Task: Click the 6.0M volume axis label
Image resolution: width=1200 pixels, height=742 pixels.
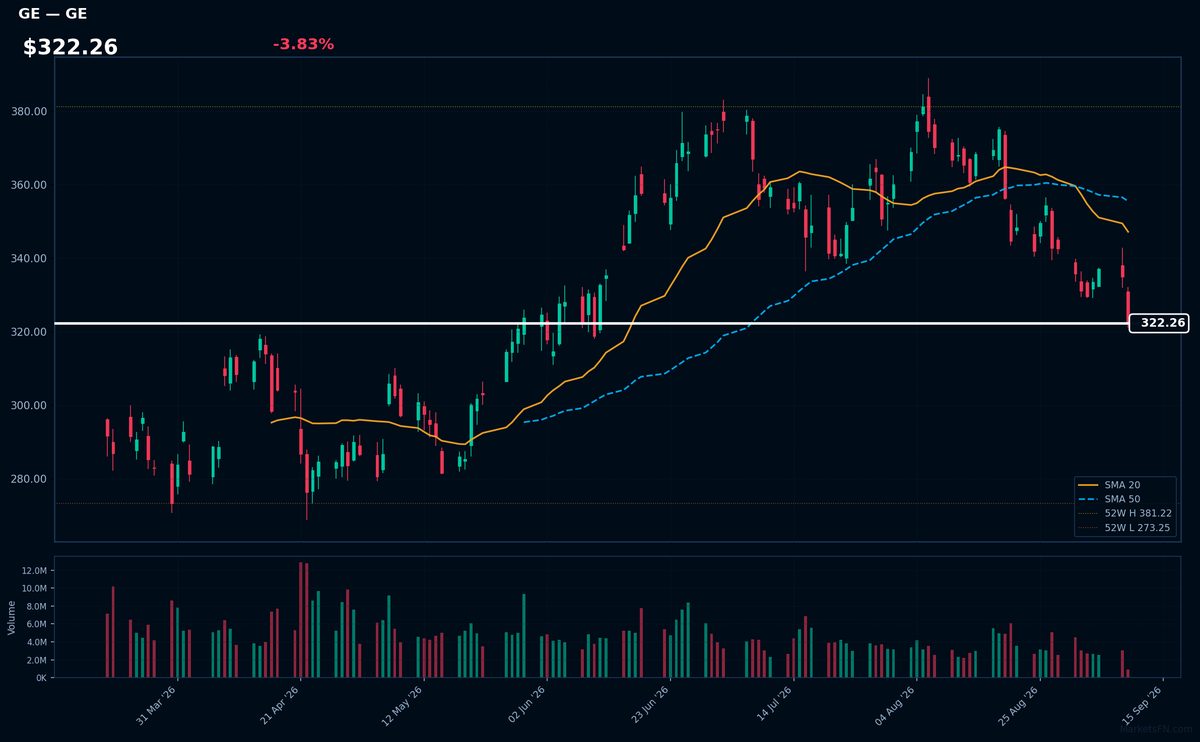Action: pyautogui.click(x=36, y=625)
